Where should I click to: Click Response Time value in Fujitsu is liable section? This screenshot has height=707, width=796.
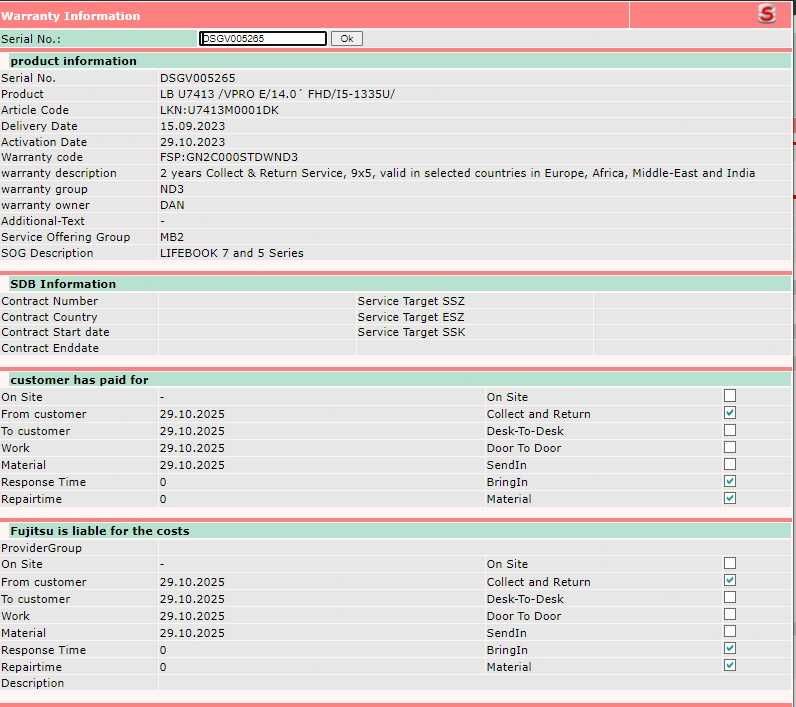point(163,650)
